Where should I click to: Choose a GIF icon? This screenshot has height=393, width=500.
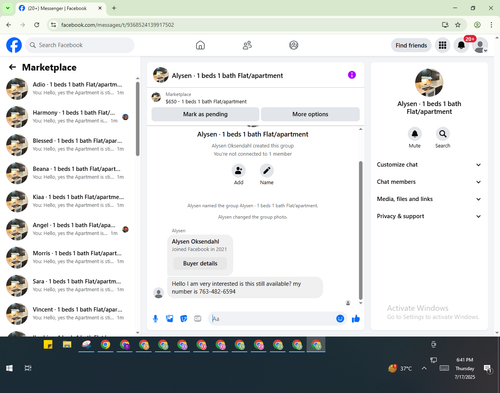coord(198,319)
